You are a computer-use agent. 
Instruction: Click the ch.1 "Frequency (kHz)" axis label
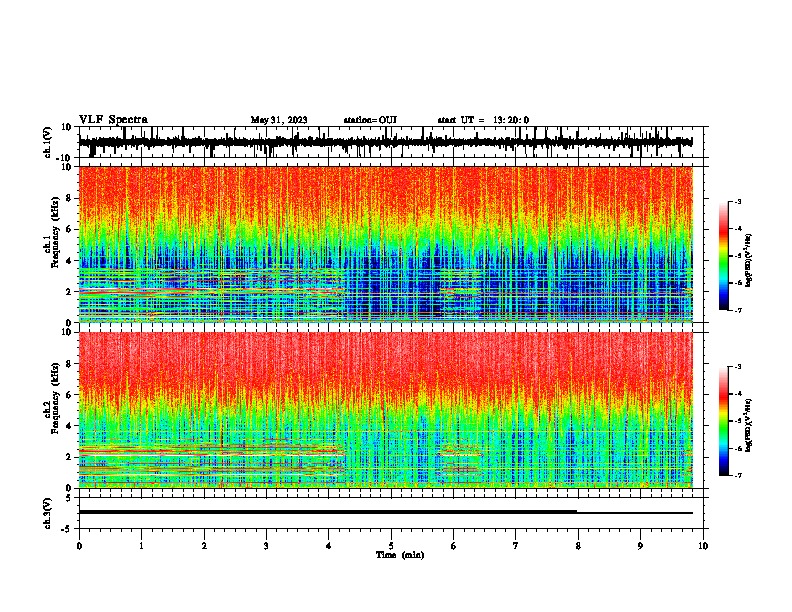(55, 233)
